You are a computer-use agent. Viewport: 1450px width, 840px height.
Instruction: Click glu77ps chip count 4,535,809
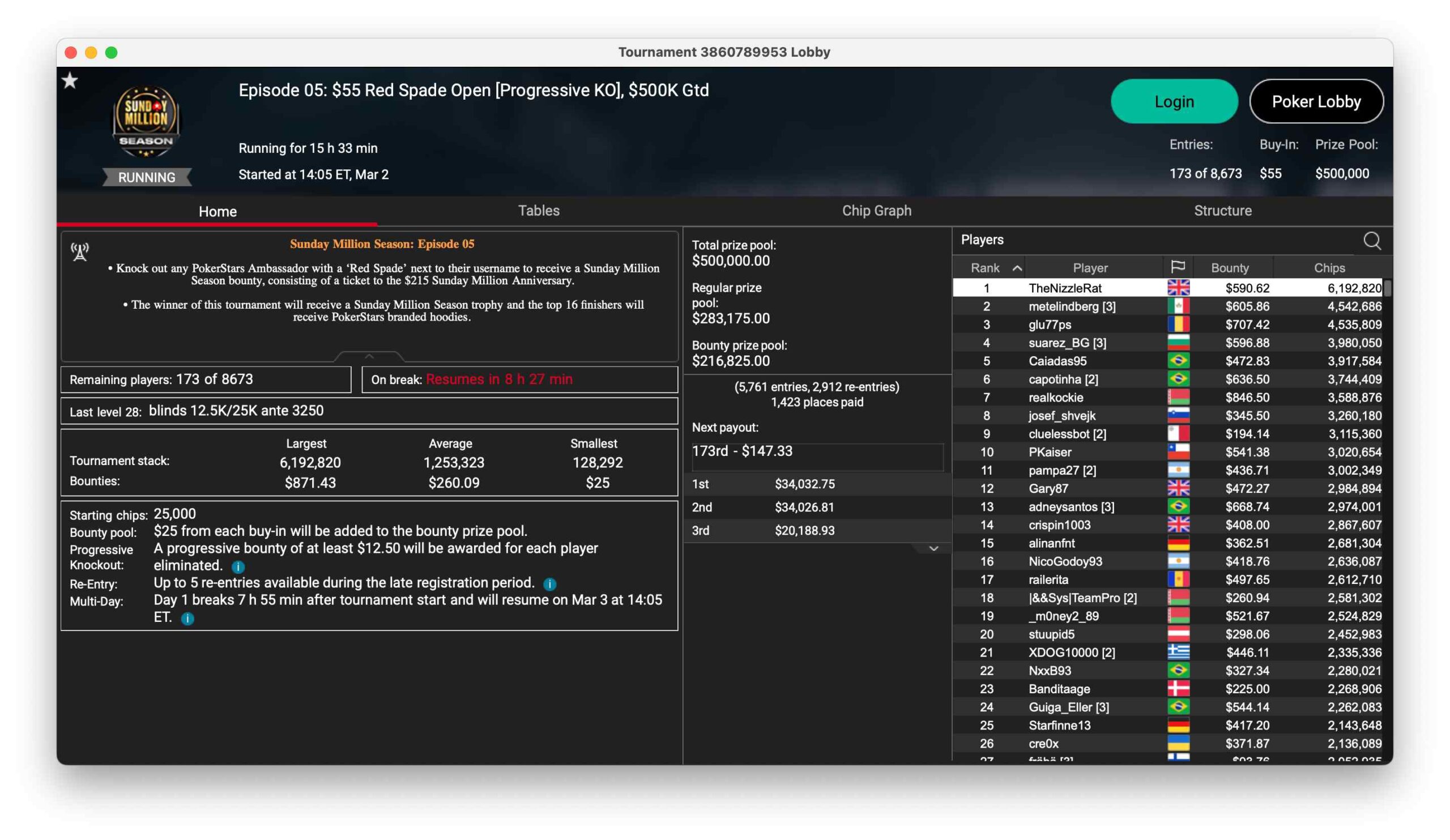pyautogui.click(x=1354, y=325)
